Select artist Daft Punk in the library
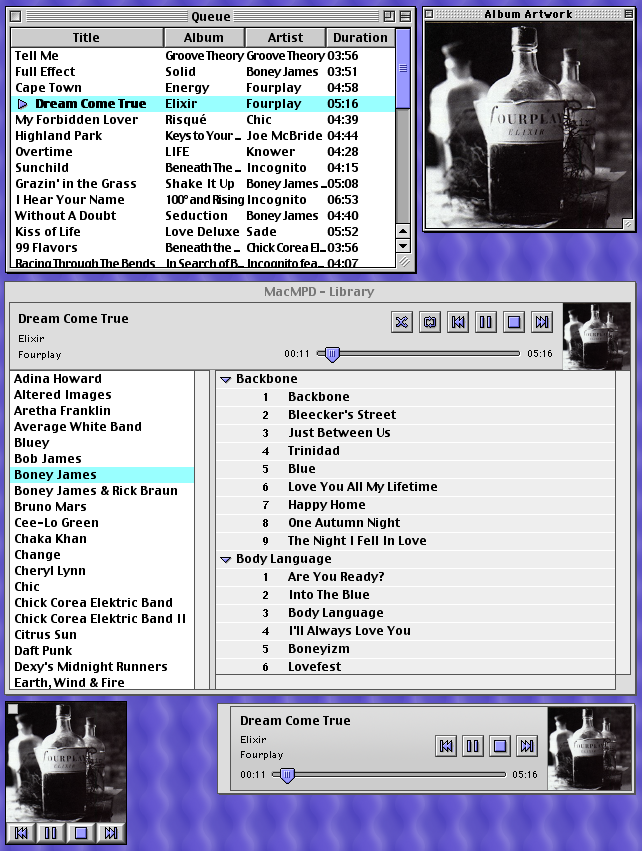 click(x=102, y=651)
